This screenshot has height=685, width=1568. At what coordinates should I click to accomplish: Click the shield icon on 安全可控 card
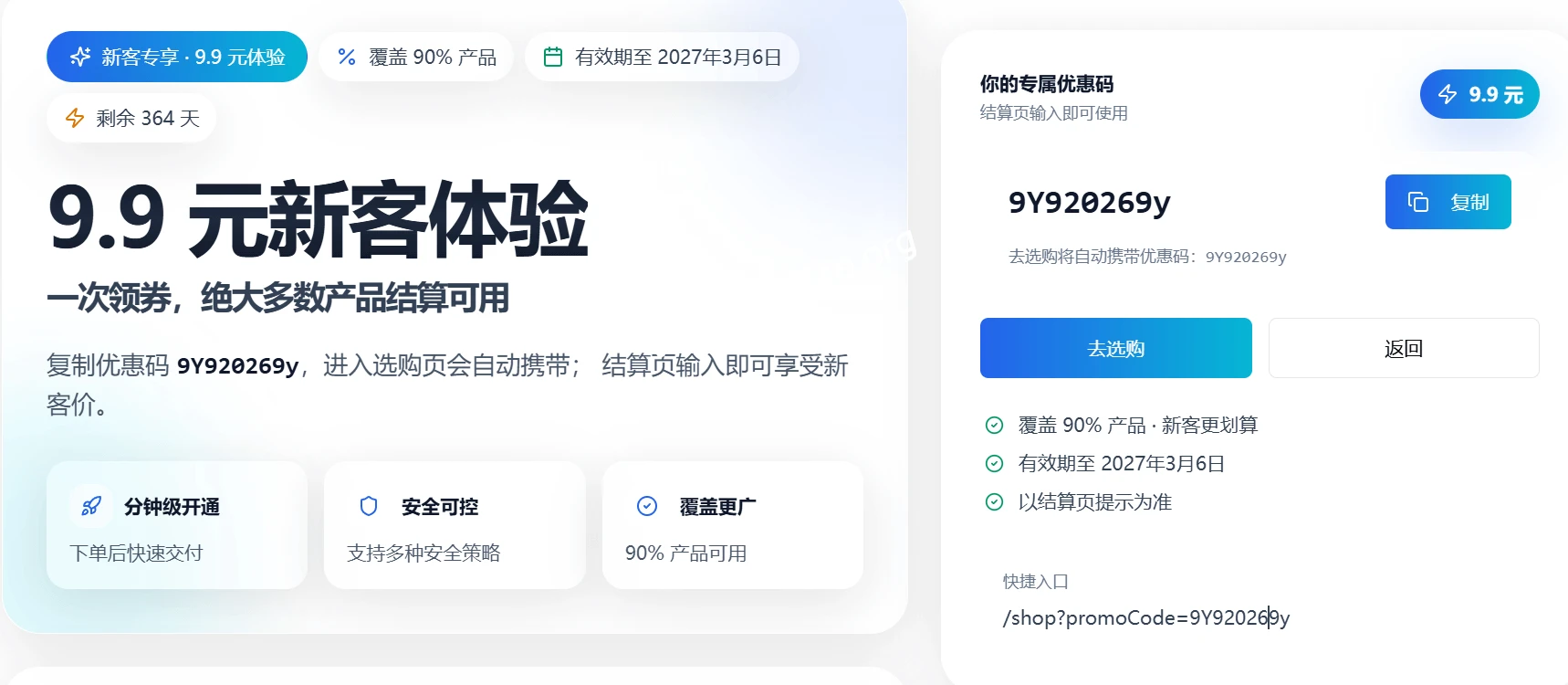pyautogui.click(x=369, y=506)
